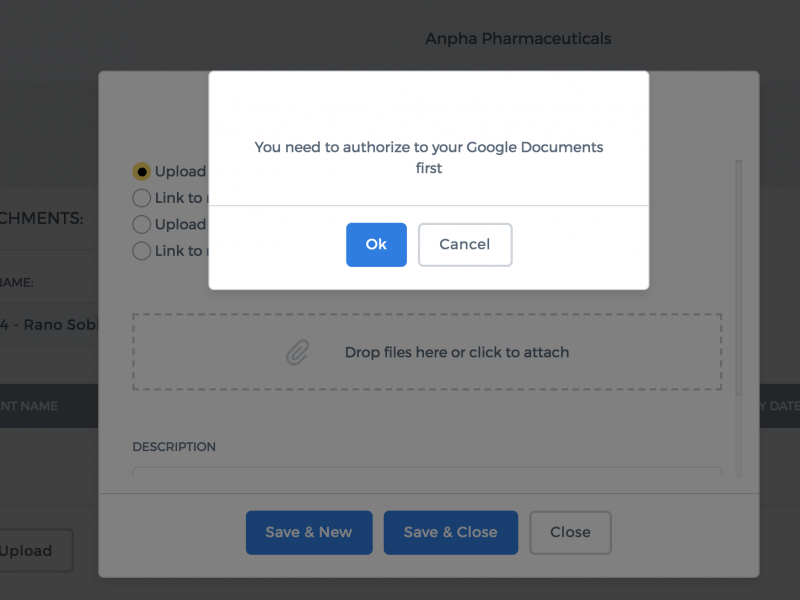Click the Anpha Pharmaceuticals title
Image resolution: width=800 pixels, height=600 pixels.
point(518,39)
